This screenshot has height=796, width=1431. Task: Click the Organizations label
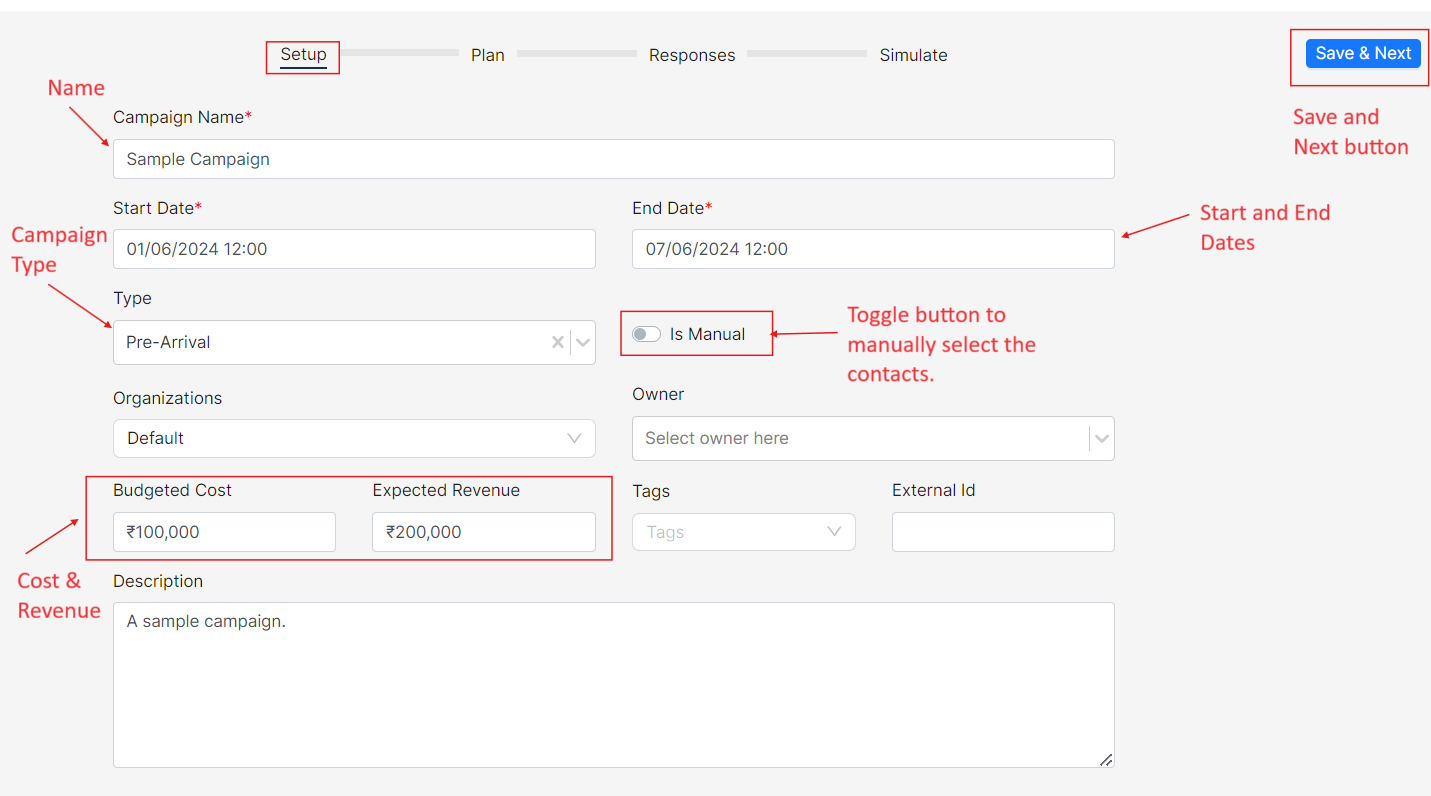(x=168, y=398)
